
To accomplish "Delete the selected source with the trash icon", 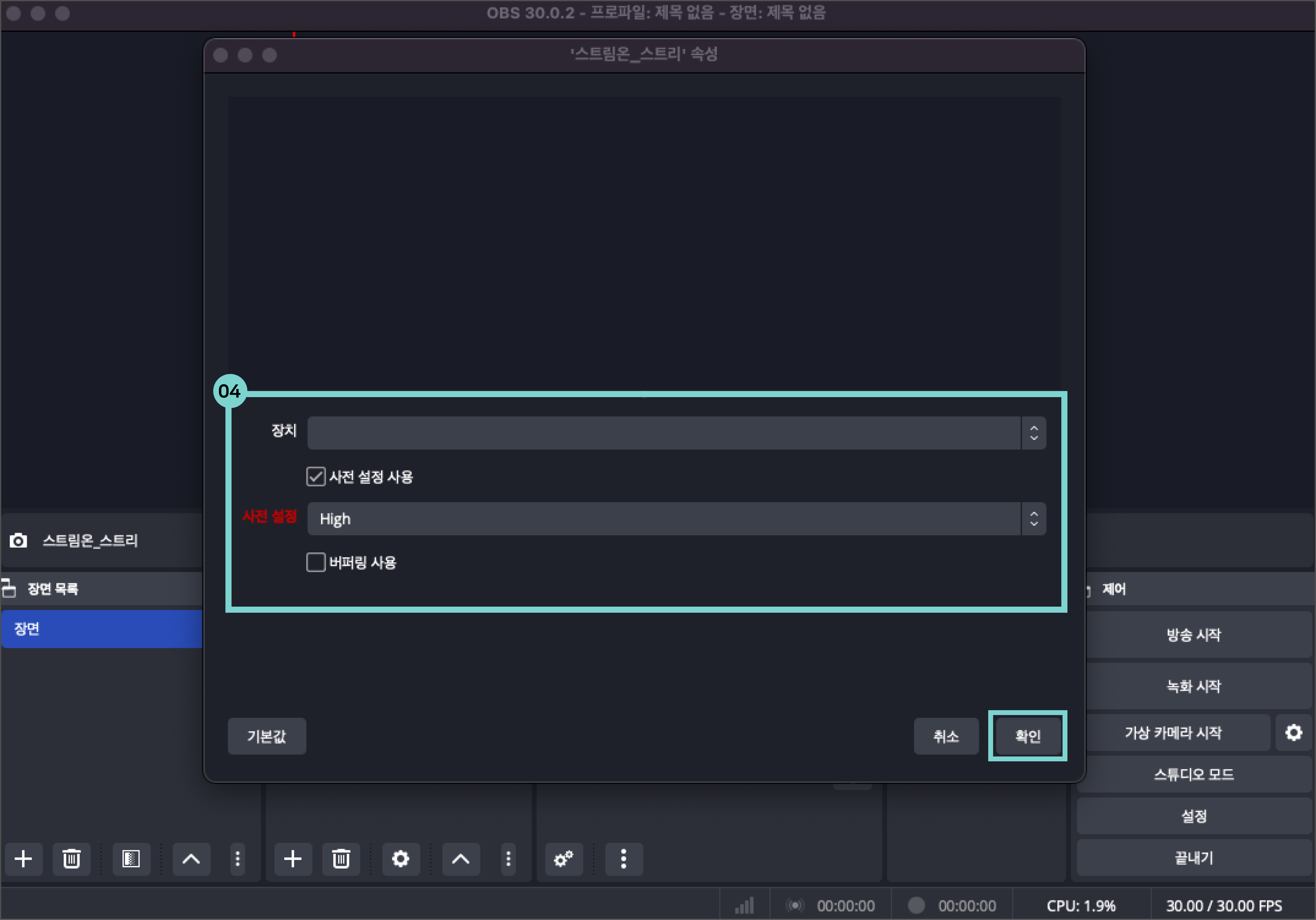I will tap(341, 859).
